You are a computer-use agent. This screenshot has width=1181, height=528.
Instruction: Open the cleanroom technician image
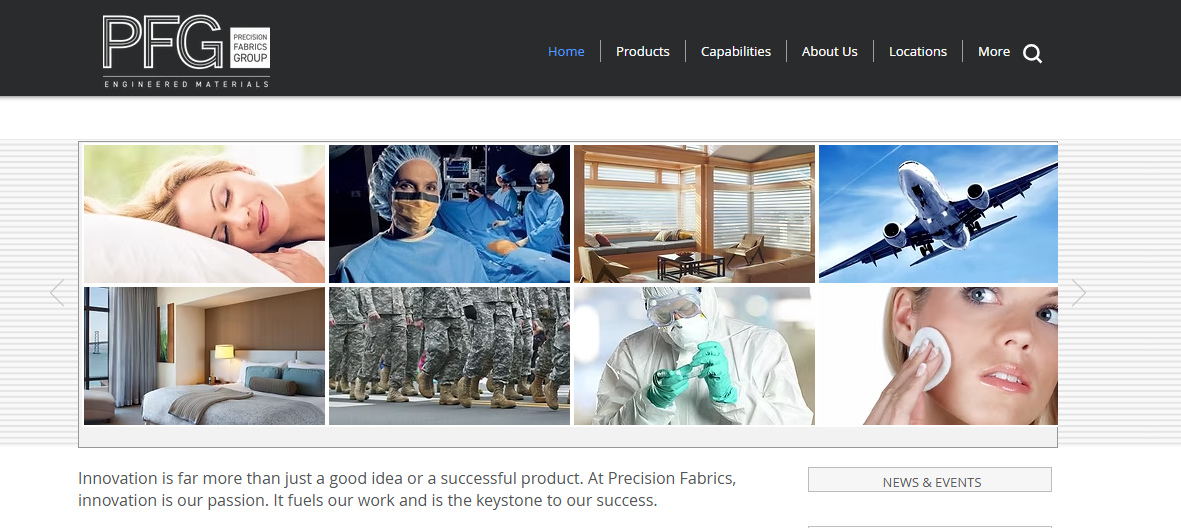coord(694,356)
